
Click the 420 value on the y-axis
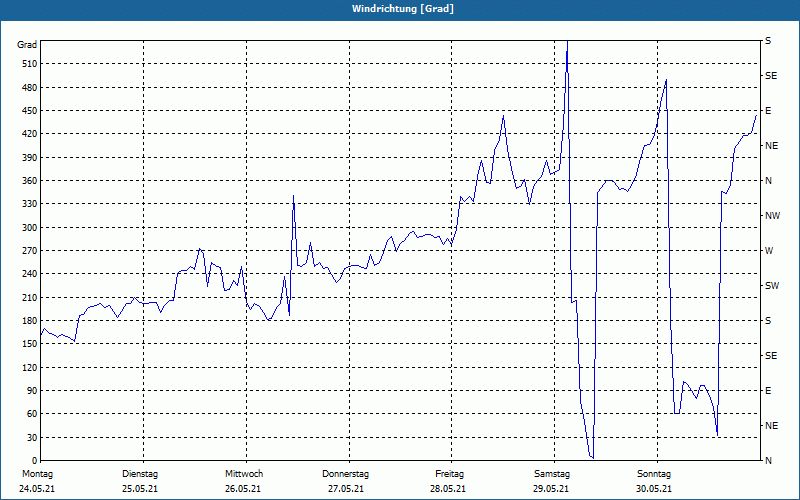[x=30, y=134]
